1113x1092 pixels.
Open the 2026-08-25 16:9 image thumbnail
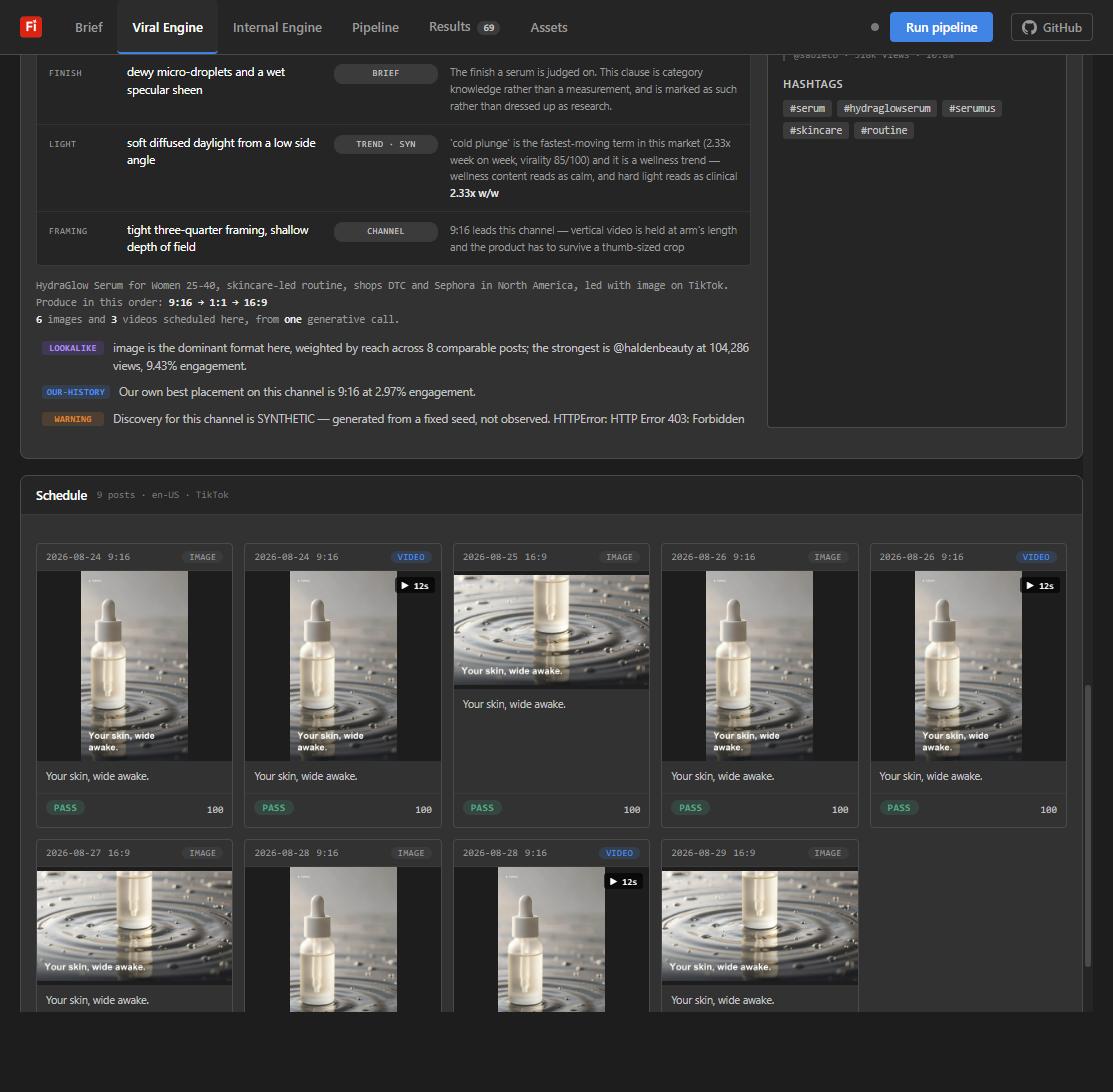click(x=552, y=631)
